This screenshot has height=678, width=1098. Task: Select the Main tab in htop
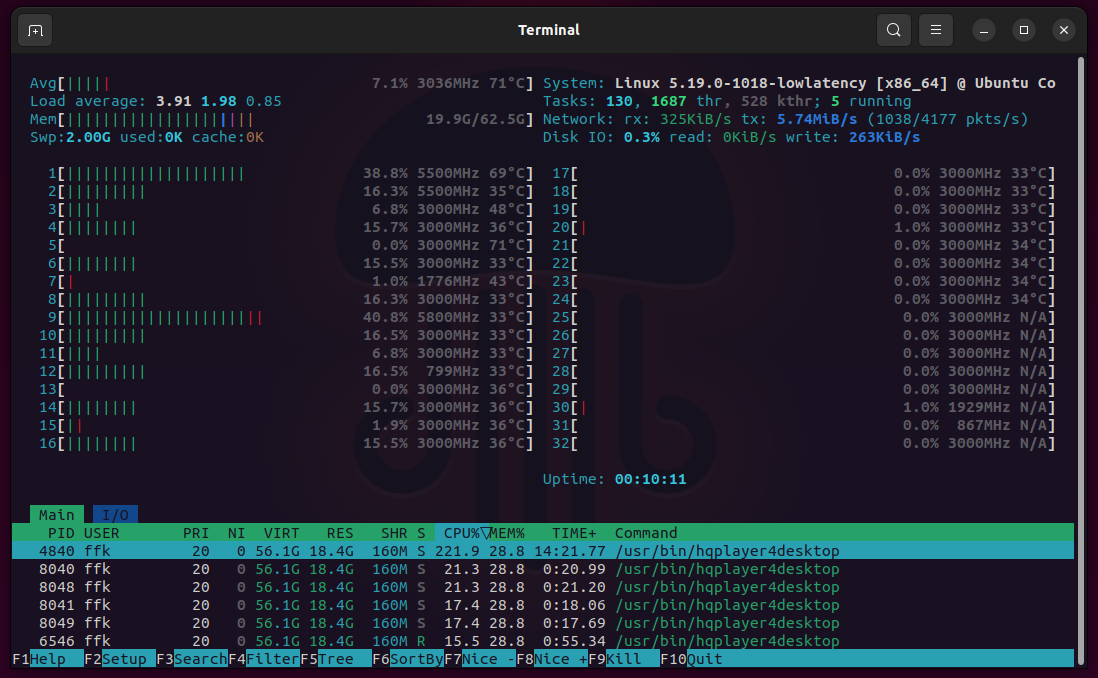[x=56, y=515]
